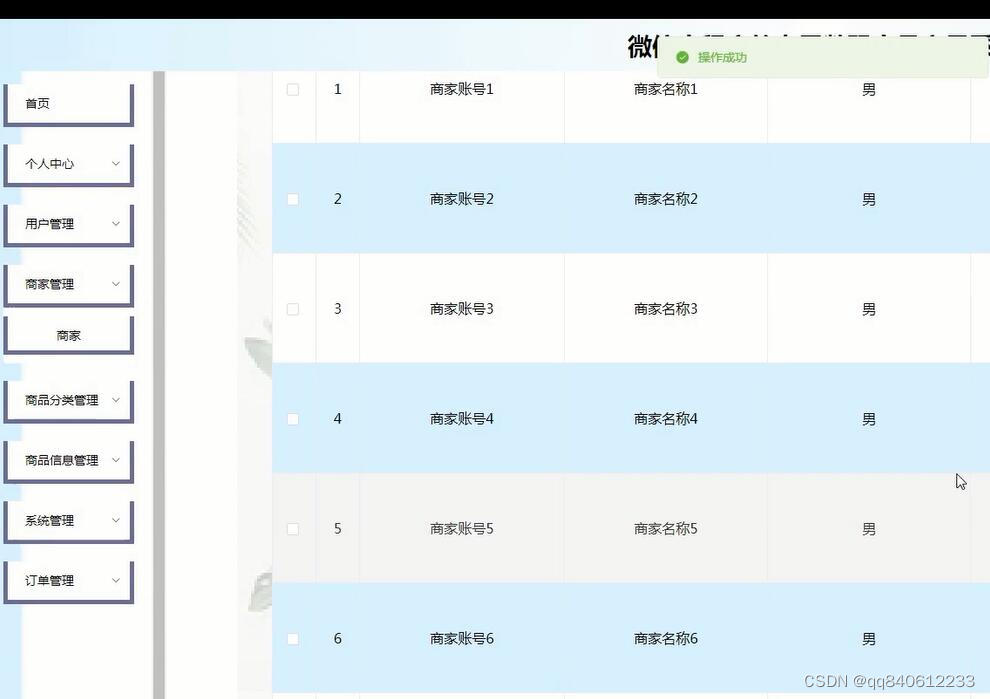
Task: Open the 商家 submenu item
Action: tap(69, 335)
